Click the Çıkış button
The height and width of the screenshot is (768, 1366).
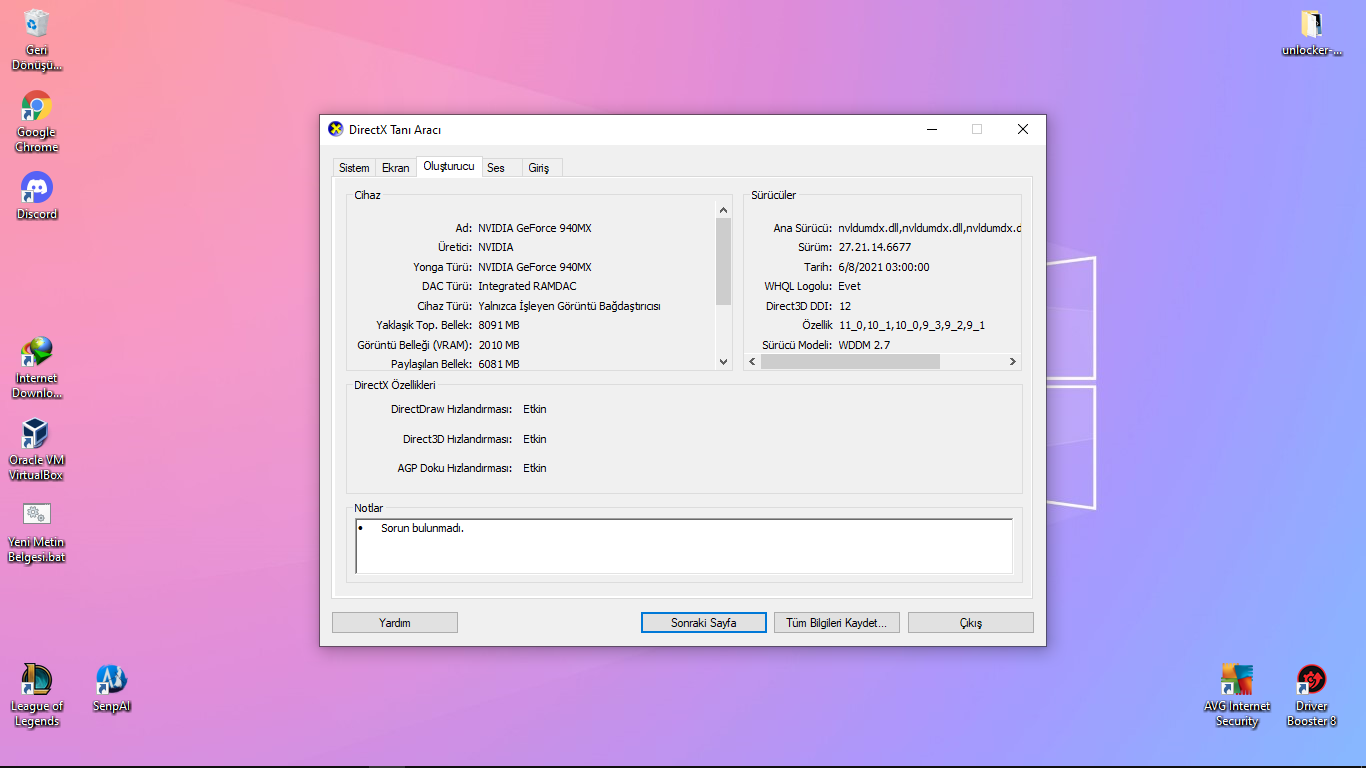971,623
